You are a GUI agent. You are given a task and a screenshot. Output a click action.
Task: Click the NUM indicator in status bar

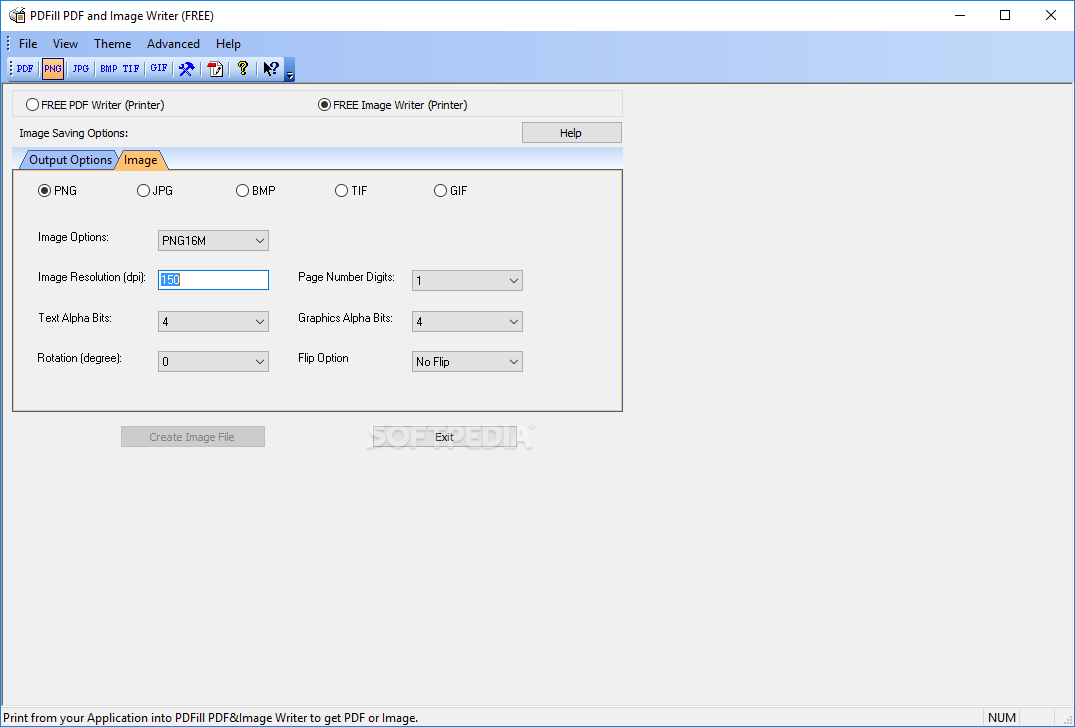click(x=1002, y=718)
